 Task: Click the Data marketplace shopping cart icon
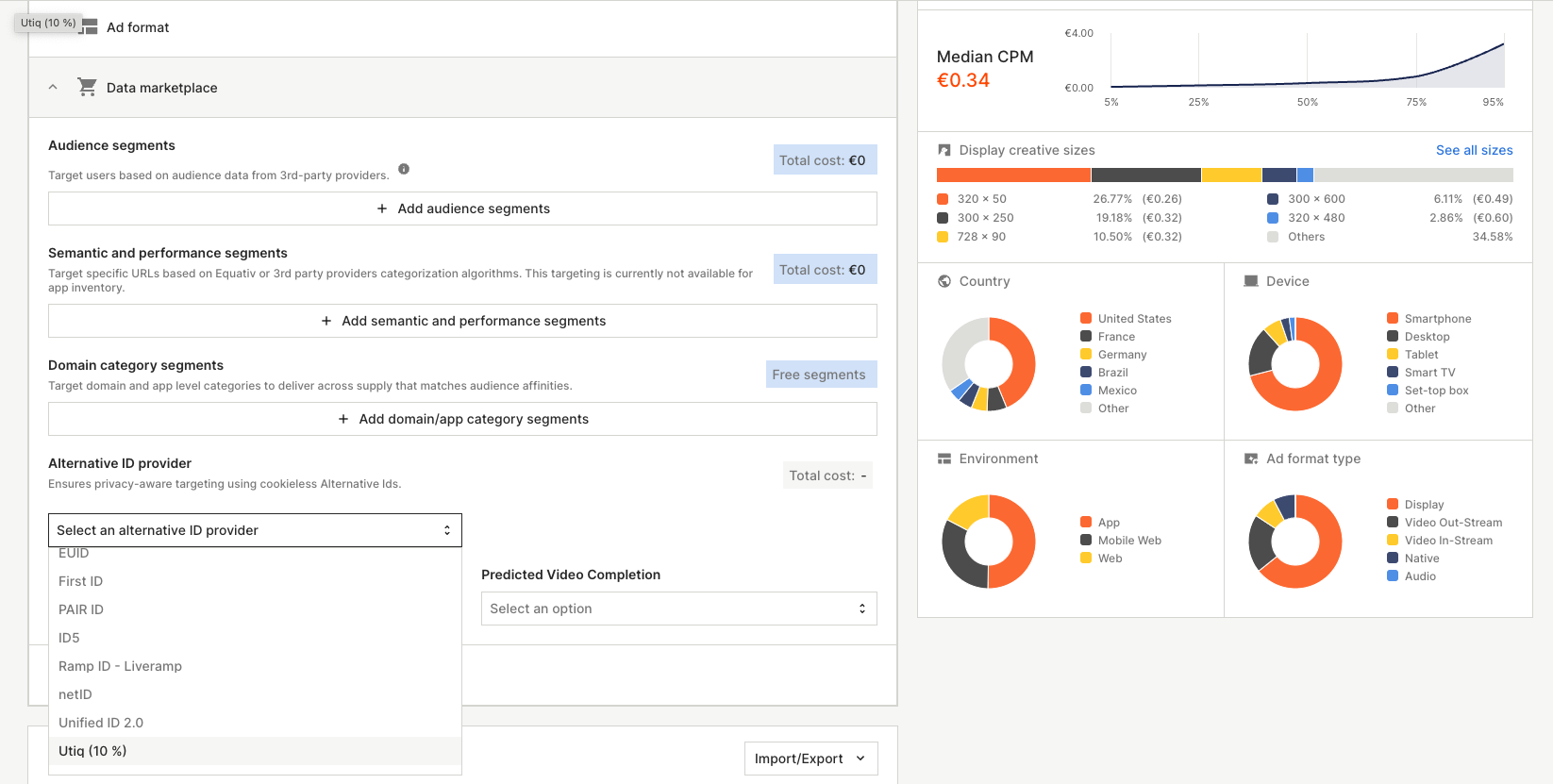click(88, 87)
